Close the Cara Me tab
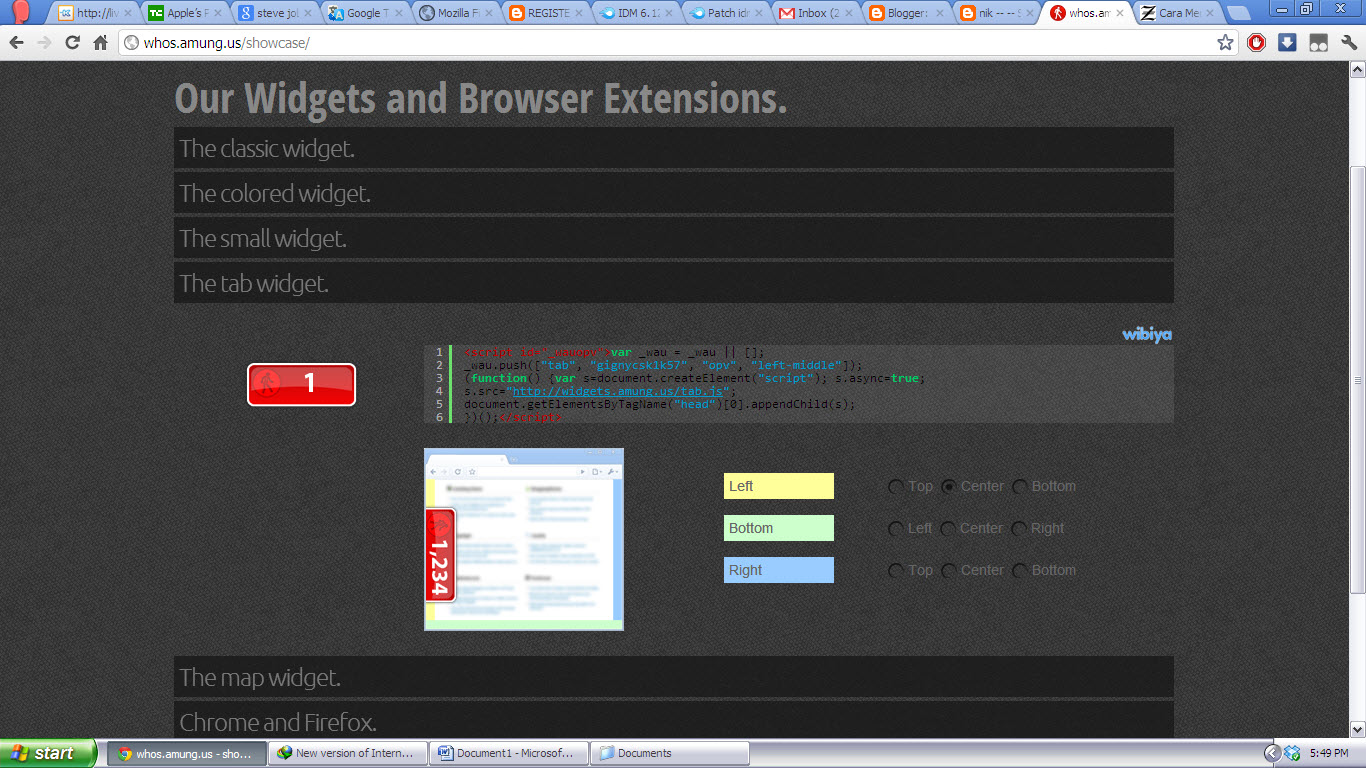The height and width of the screenshot is (768, 1366). (x=1210, y=13)
